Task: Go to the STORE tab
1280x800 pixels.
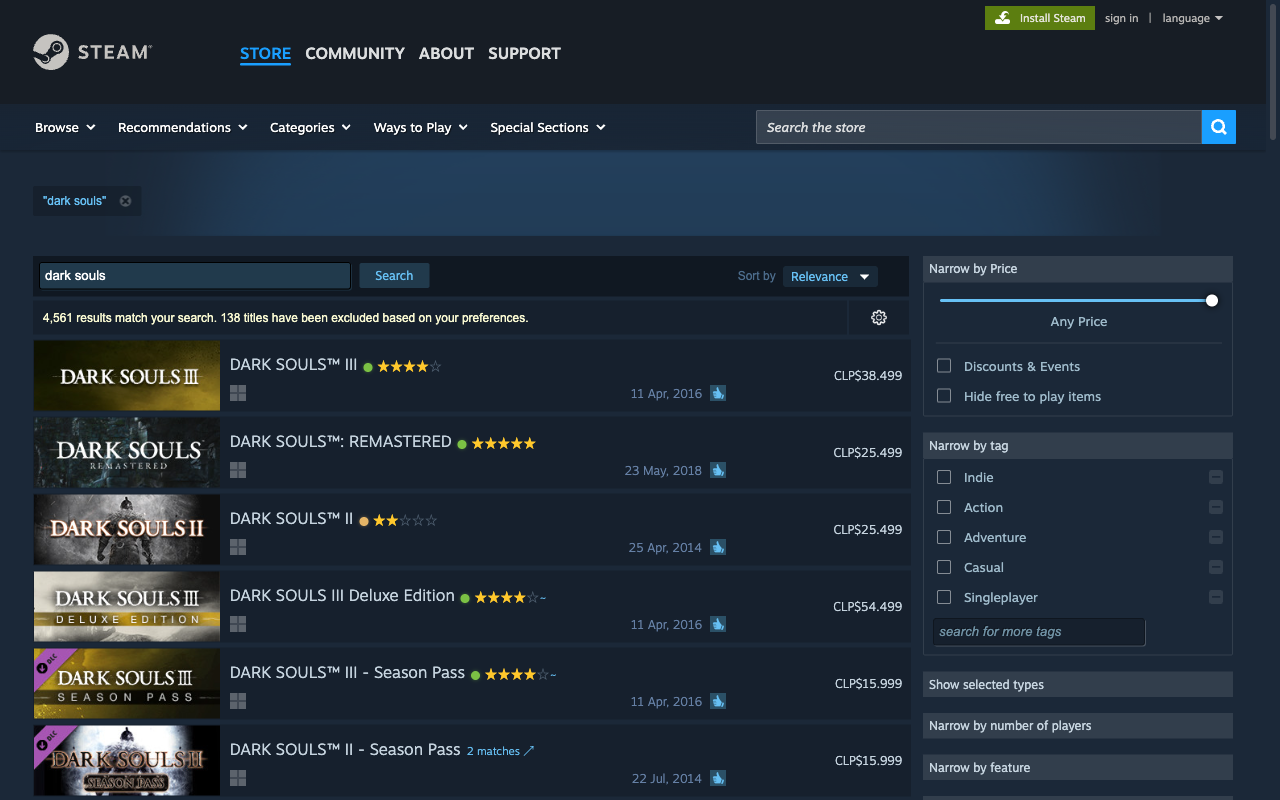Action: [265, 53]
